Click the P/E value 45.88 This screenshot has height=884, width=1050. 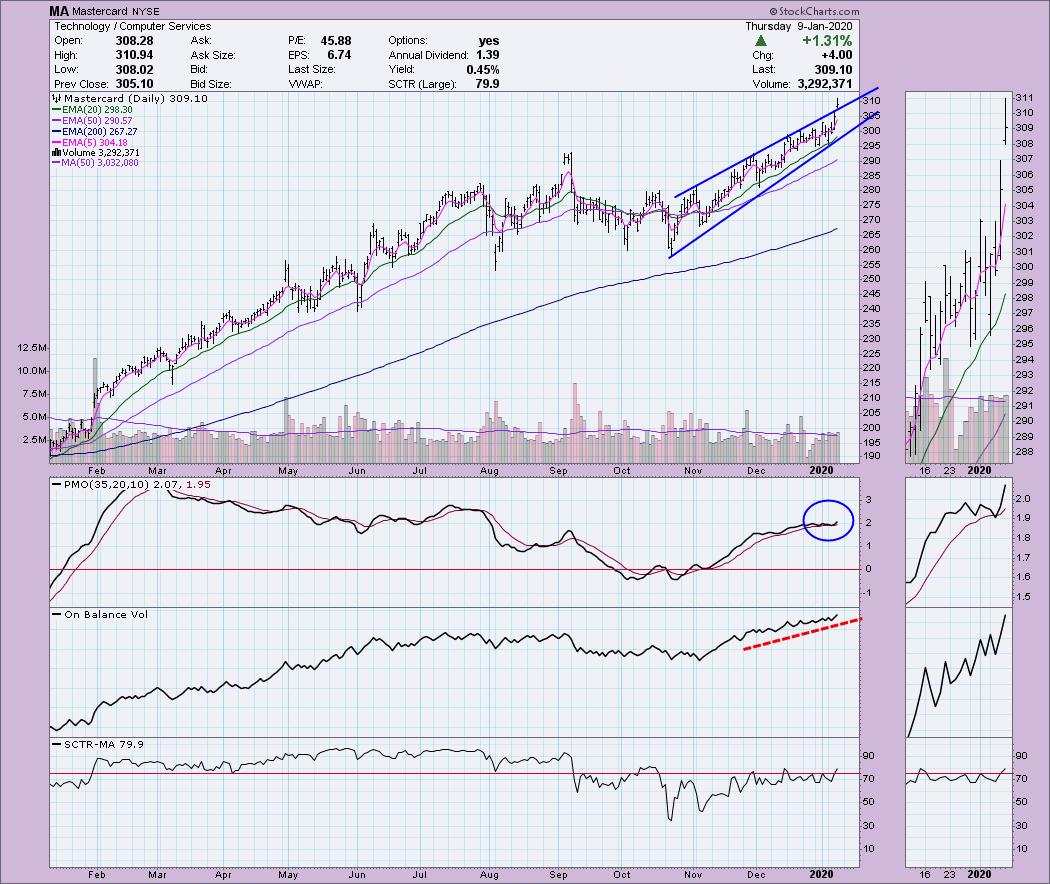335,41
